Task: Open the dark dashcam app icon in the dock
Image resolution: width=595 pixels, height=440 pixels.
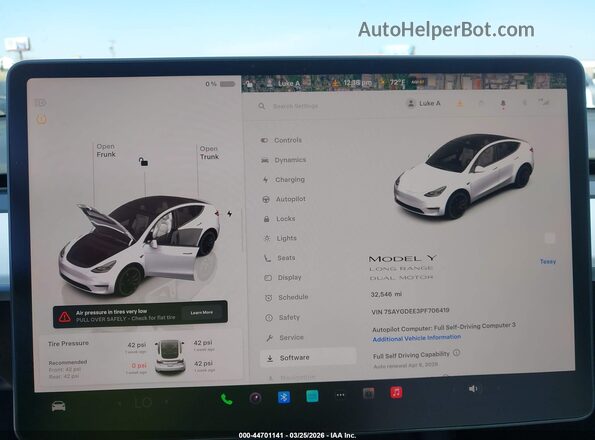Action: pos(368,393)
